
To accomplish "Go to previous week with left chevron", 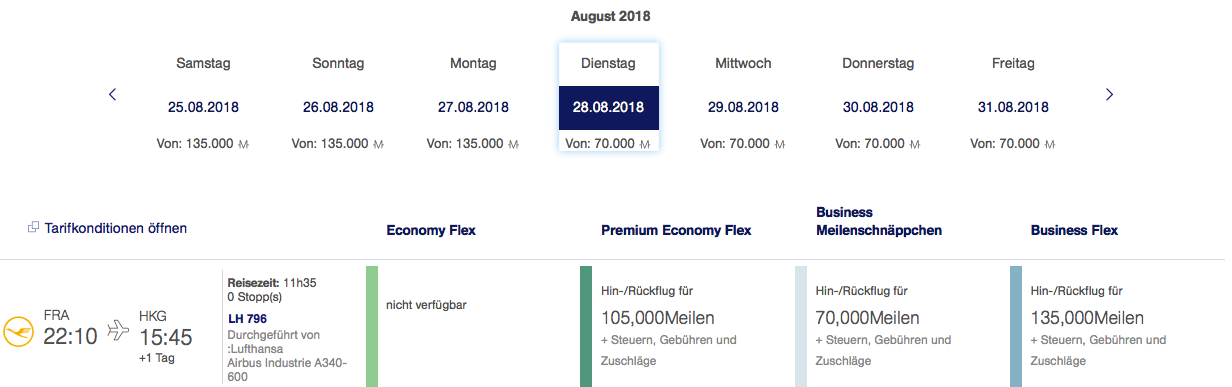I will pyautogui.click(x=112, y=95).
